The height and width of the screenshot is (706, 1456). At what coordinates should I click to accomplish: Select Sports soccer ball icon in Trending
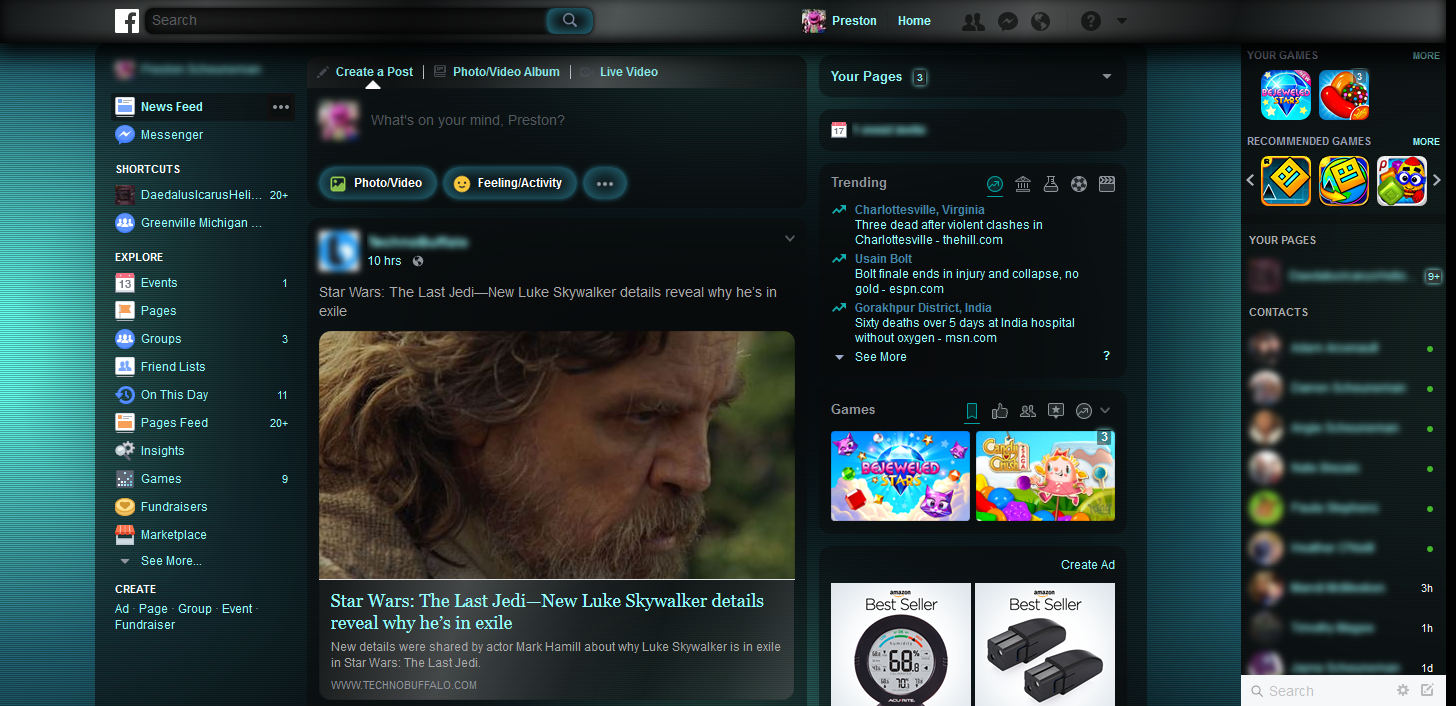[1079, 184]
